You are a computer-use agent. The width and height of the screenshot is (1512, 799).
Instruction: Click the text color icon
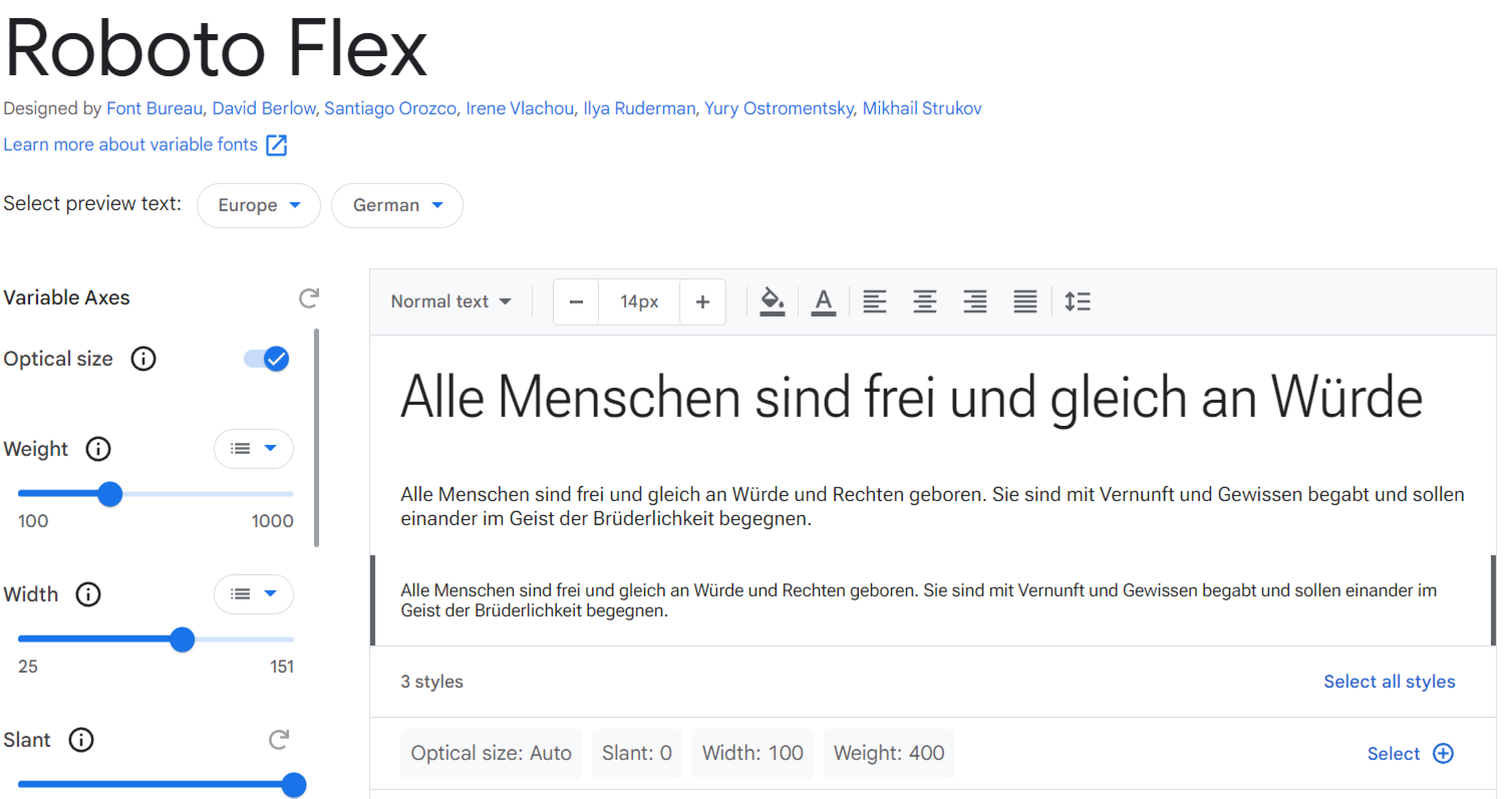coord(823,301)
